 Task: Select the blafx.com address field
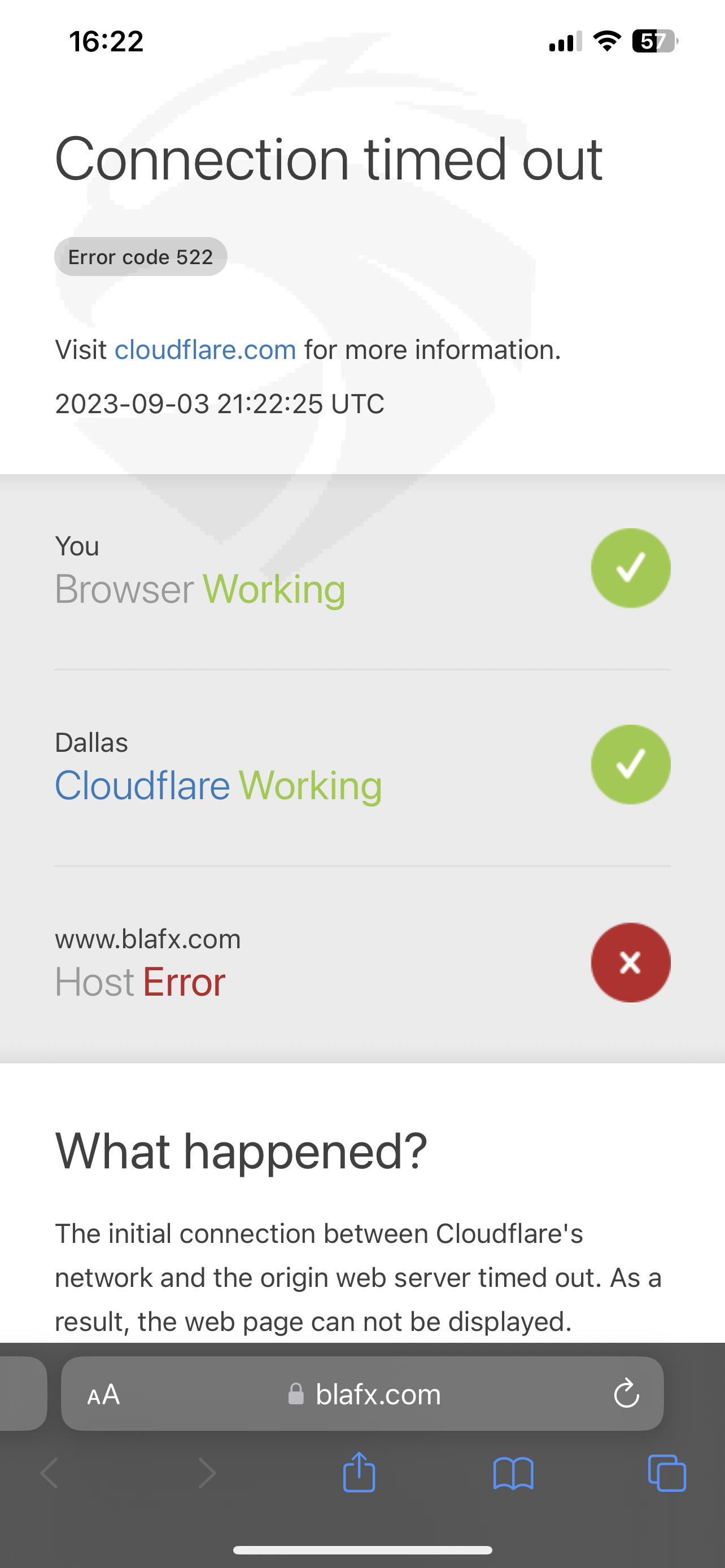click(362, 1393)
